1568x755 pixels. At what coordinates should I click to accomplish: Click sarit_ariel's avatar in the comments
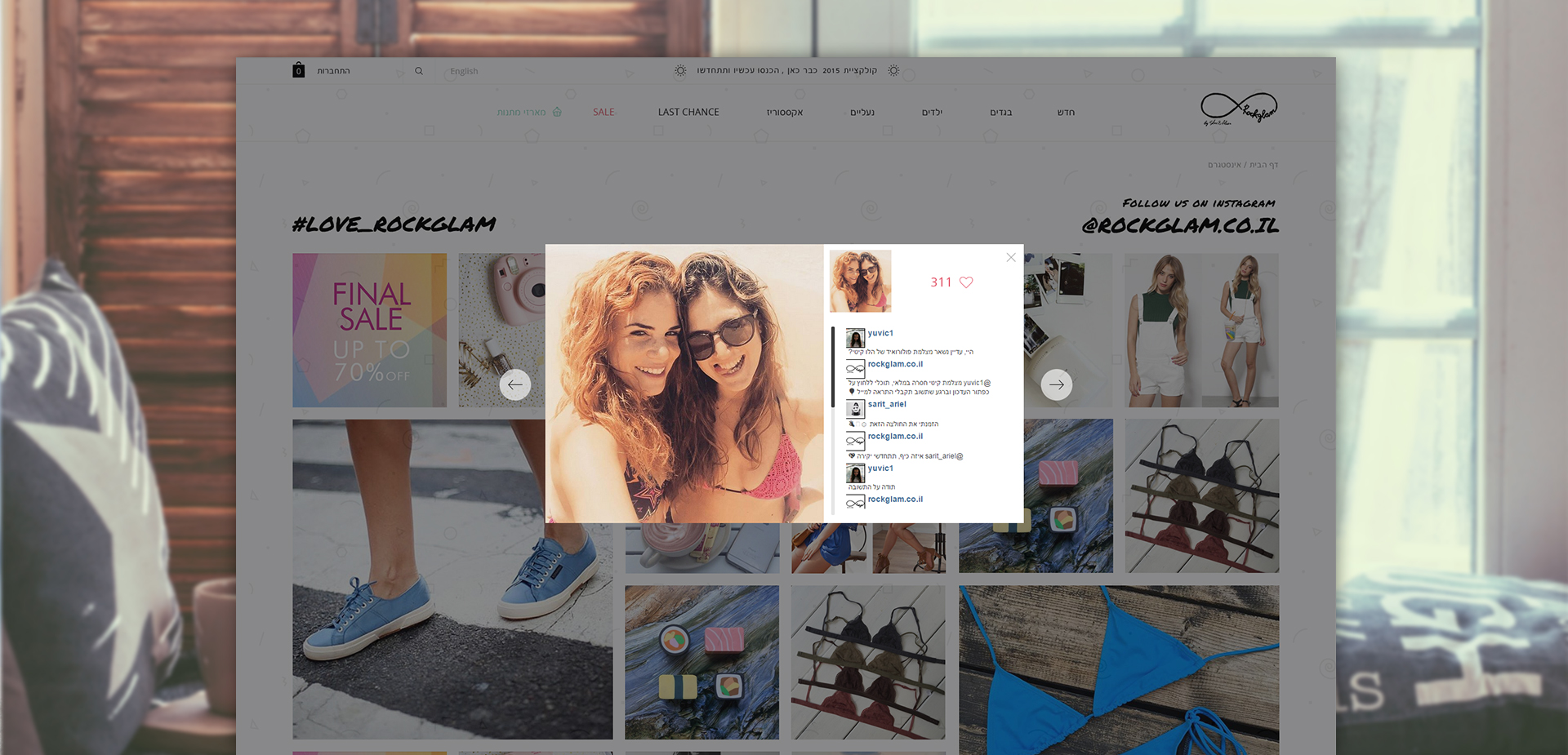coord(855,409)
